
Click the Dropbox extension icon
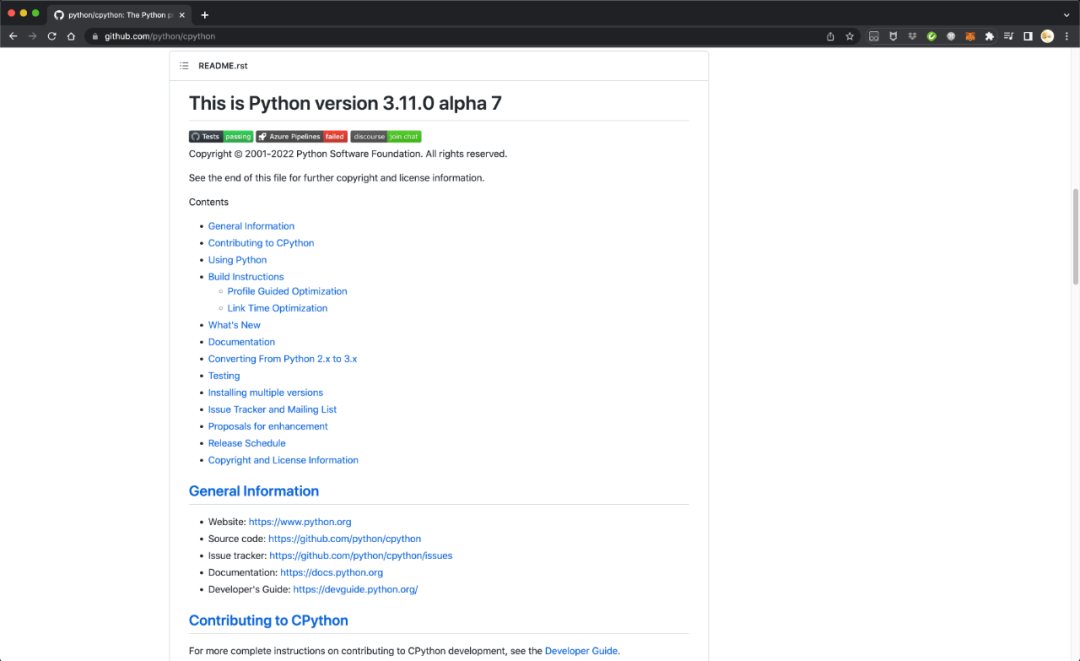pos(912,36)
